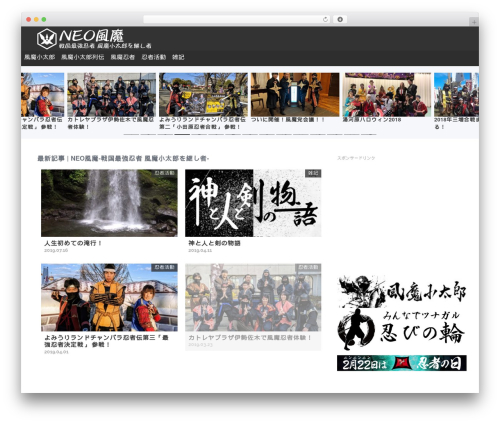Open the 風魔小太郎 menu item
The image size is (500, 423).
click(40, 57)
